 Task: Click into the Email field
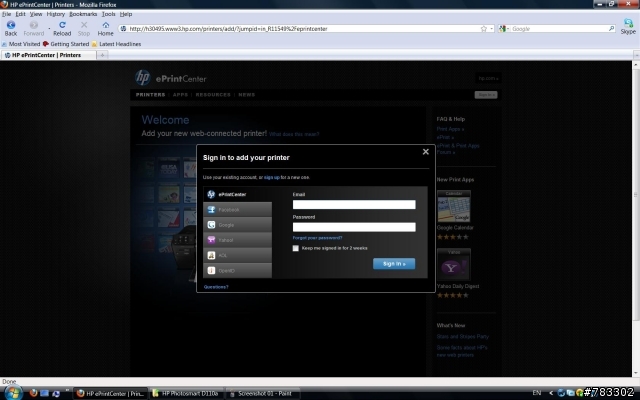[x=354, y=204]
